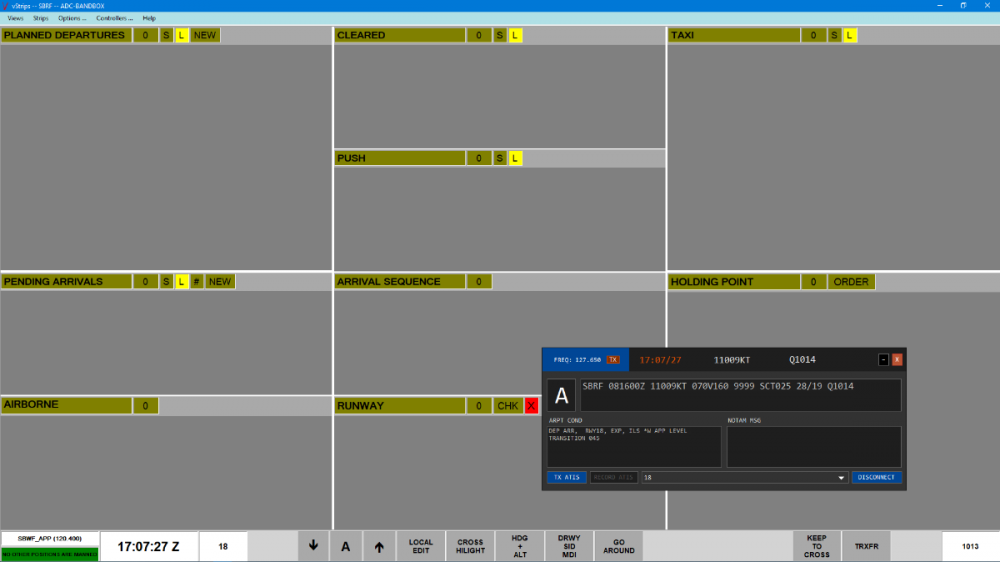1000x562 pixels.
Task: Open the Options menu
Action: tap(71, 18)
